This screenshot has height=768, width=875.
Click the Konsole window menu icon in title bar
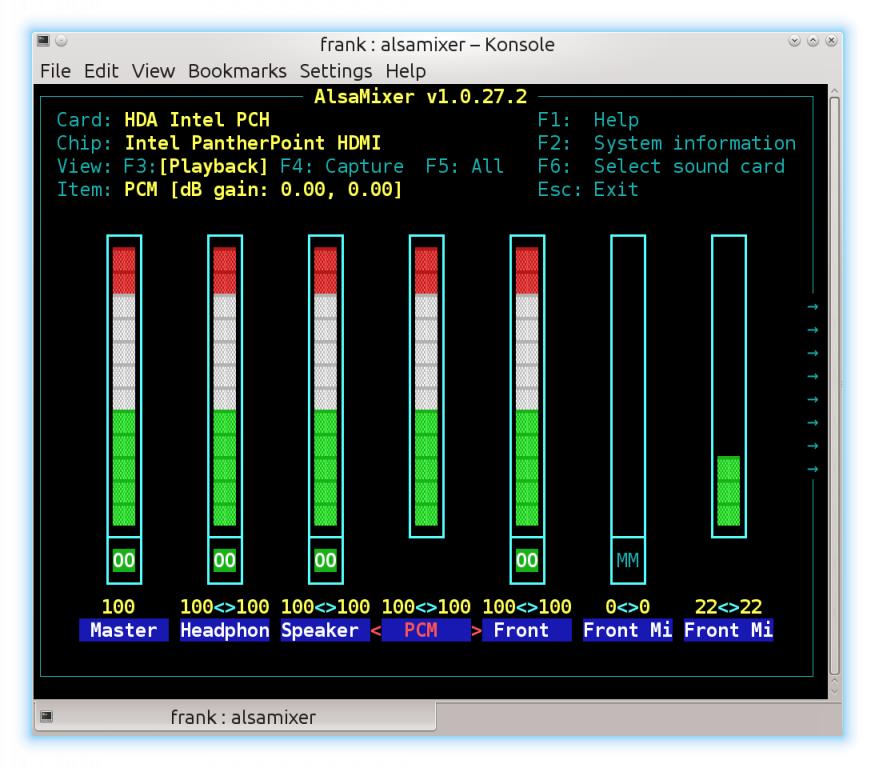pyautogui.click(x=43, y=42)
